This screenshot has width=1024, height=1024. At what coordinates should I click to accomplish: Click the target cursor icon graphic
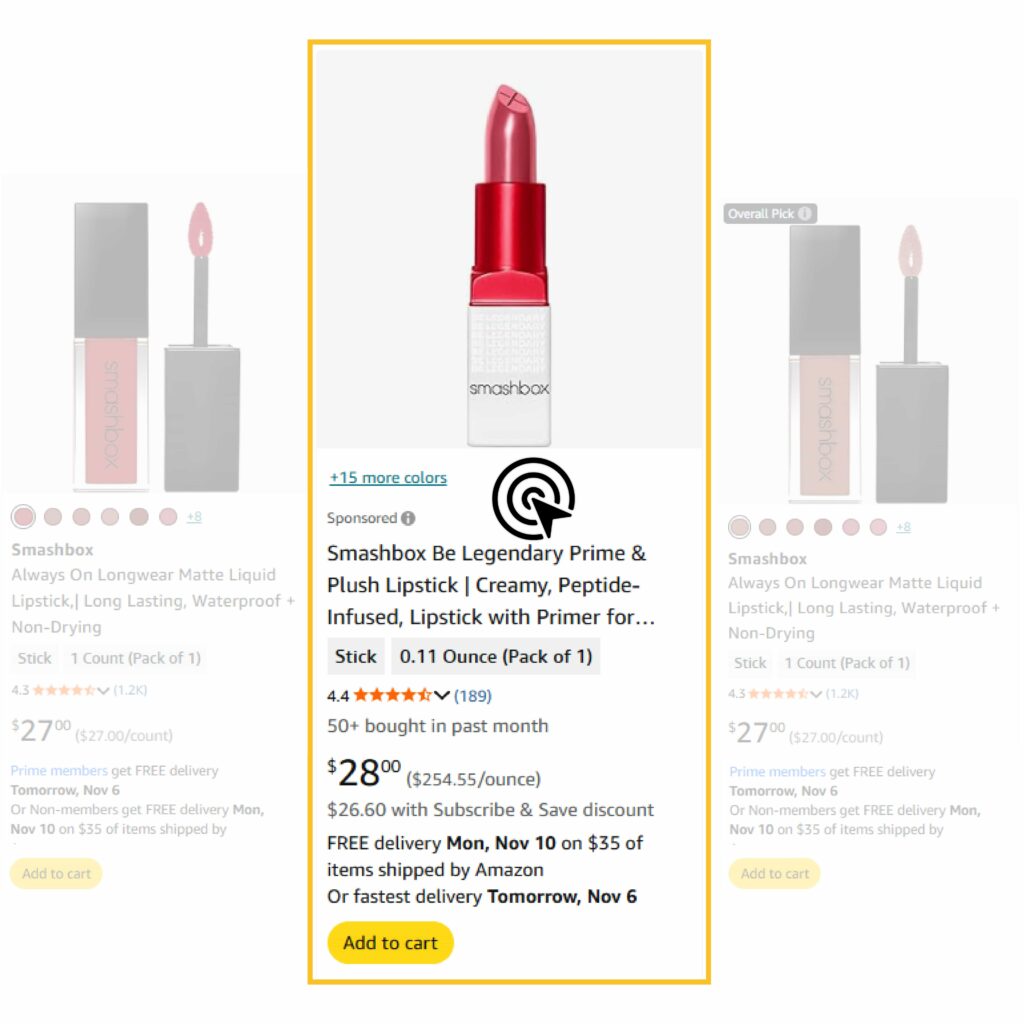pyautogui.click(x=534, y=498)
